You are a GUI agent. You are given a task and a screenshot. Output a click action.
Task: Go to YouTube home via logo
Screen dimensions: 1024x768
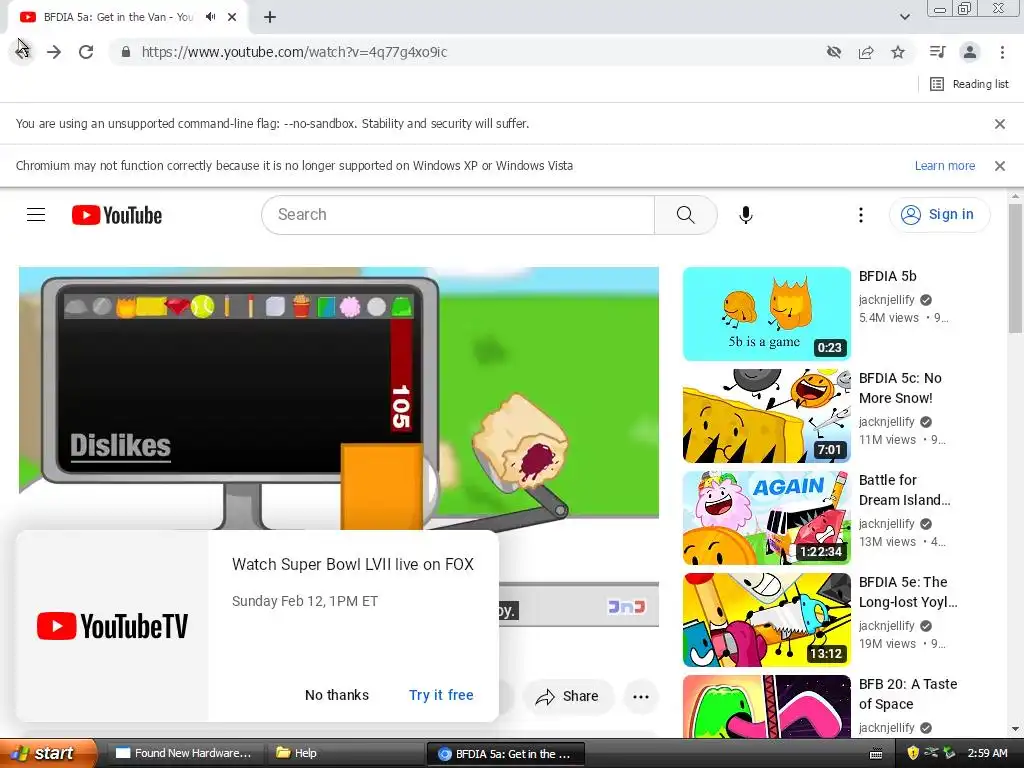click(117, 215)
